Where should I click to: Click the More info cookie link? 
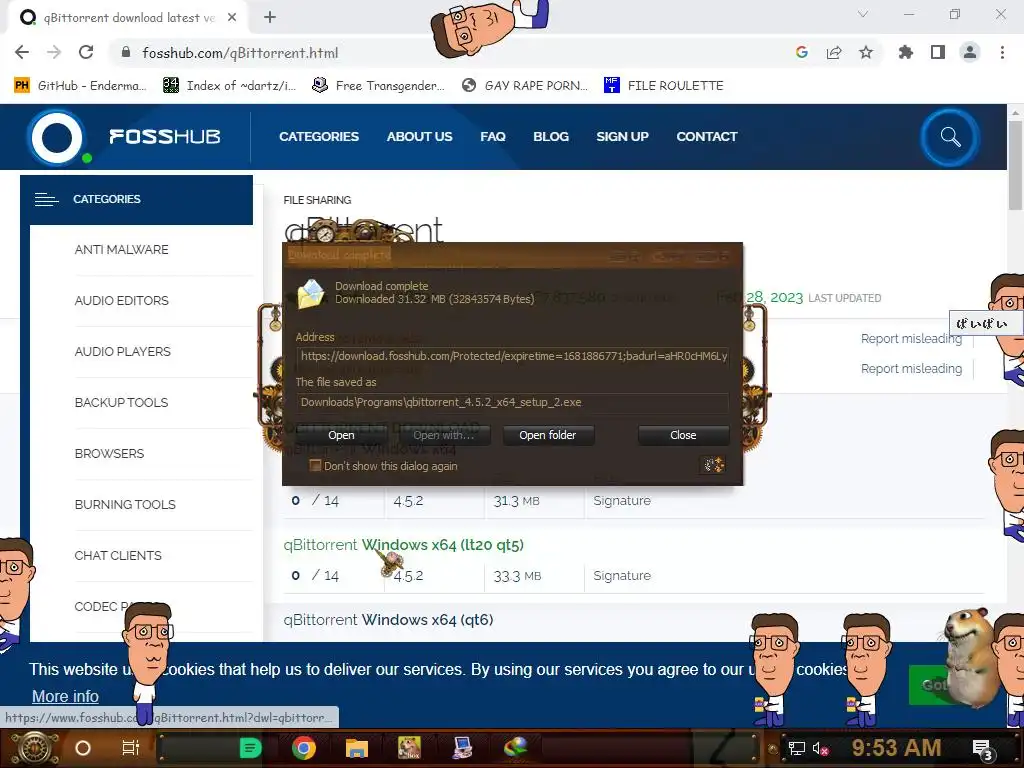[x=65, y=696]
